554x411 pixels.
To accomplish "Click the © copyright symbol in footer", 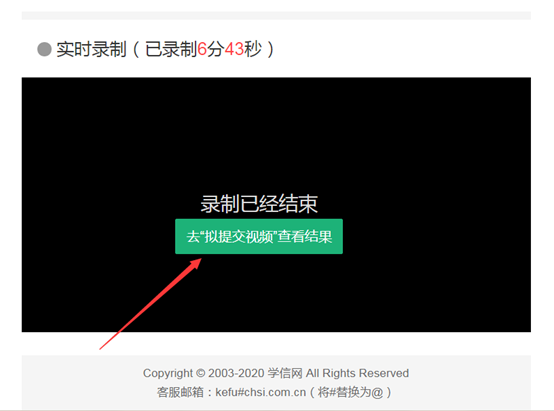I will point(200,373).
